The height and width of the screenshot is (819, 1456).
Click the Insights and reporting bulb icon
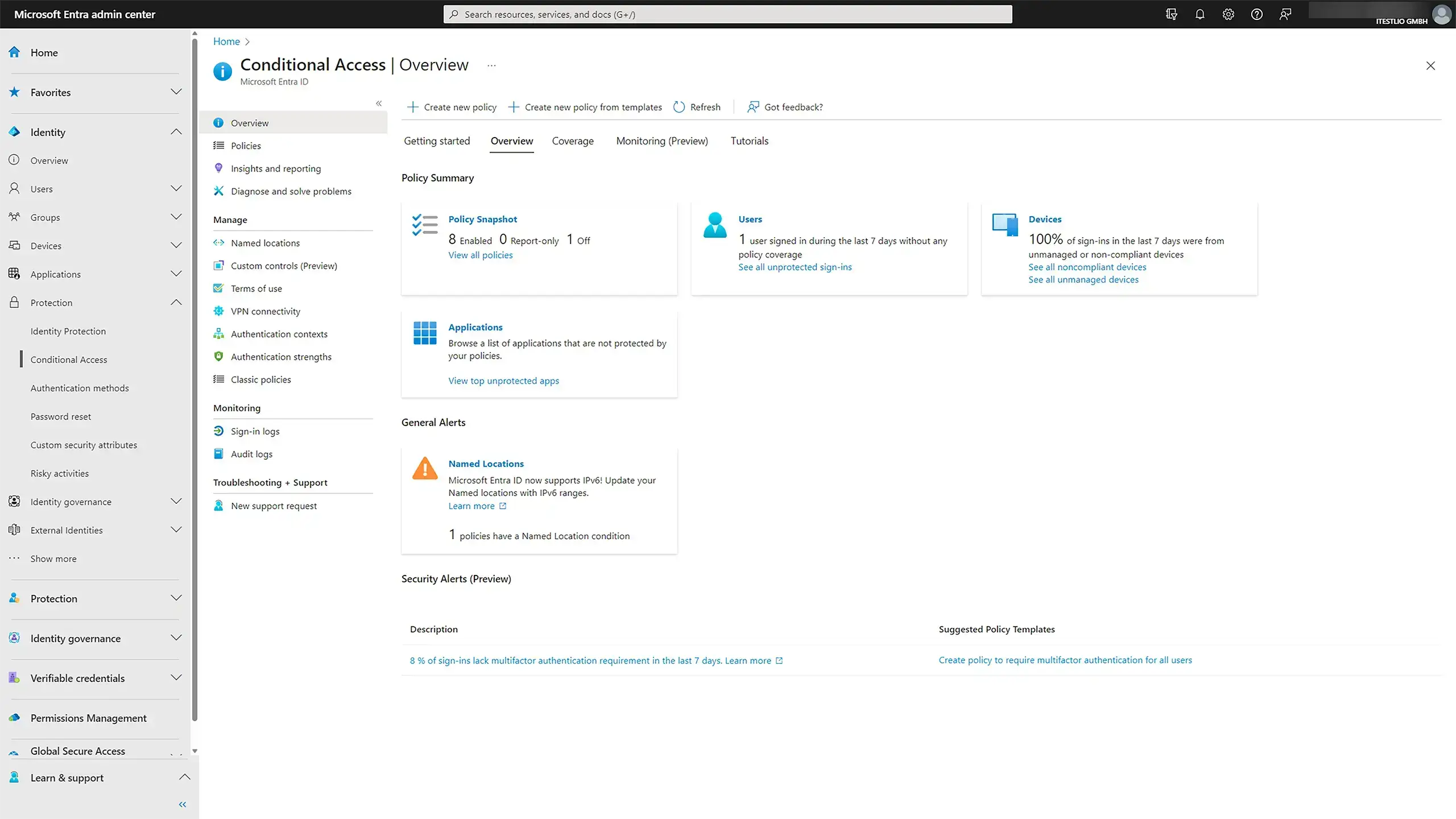(x=218, y=168)
